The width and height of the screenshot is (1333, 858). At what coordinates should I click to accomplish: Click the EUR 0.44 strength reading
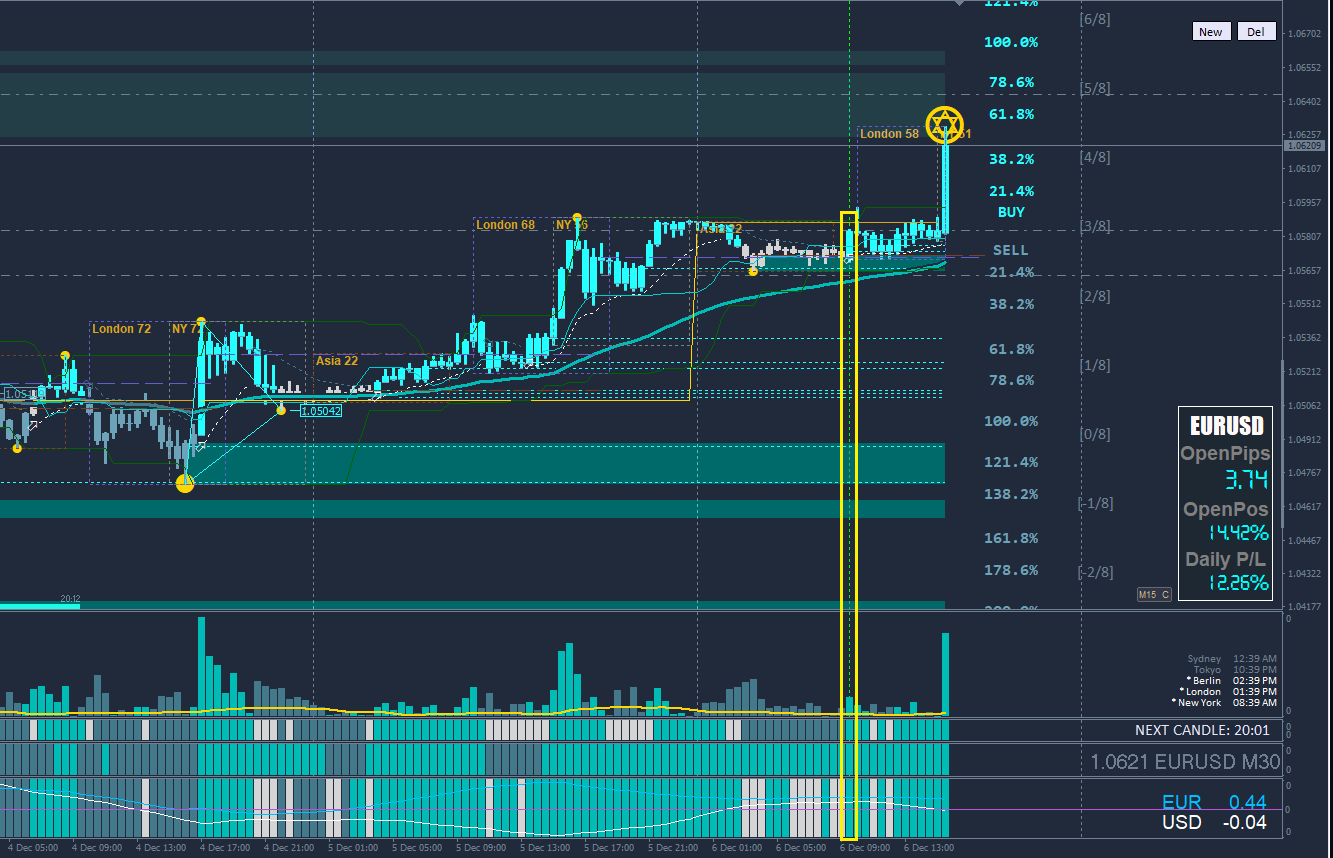pos(1214,802)
